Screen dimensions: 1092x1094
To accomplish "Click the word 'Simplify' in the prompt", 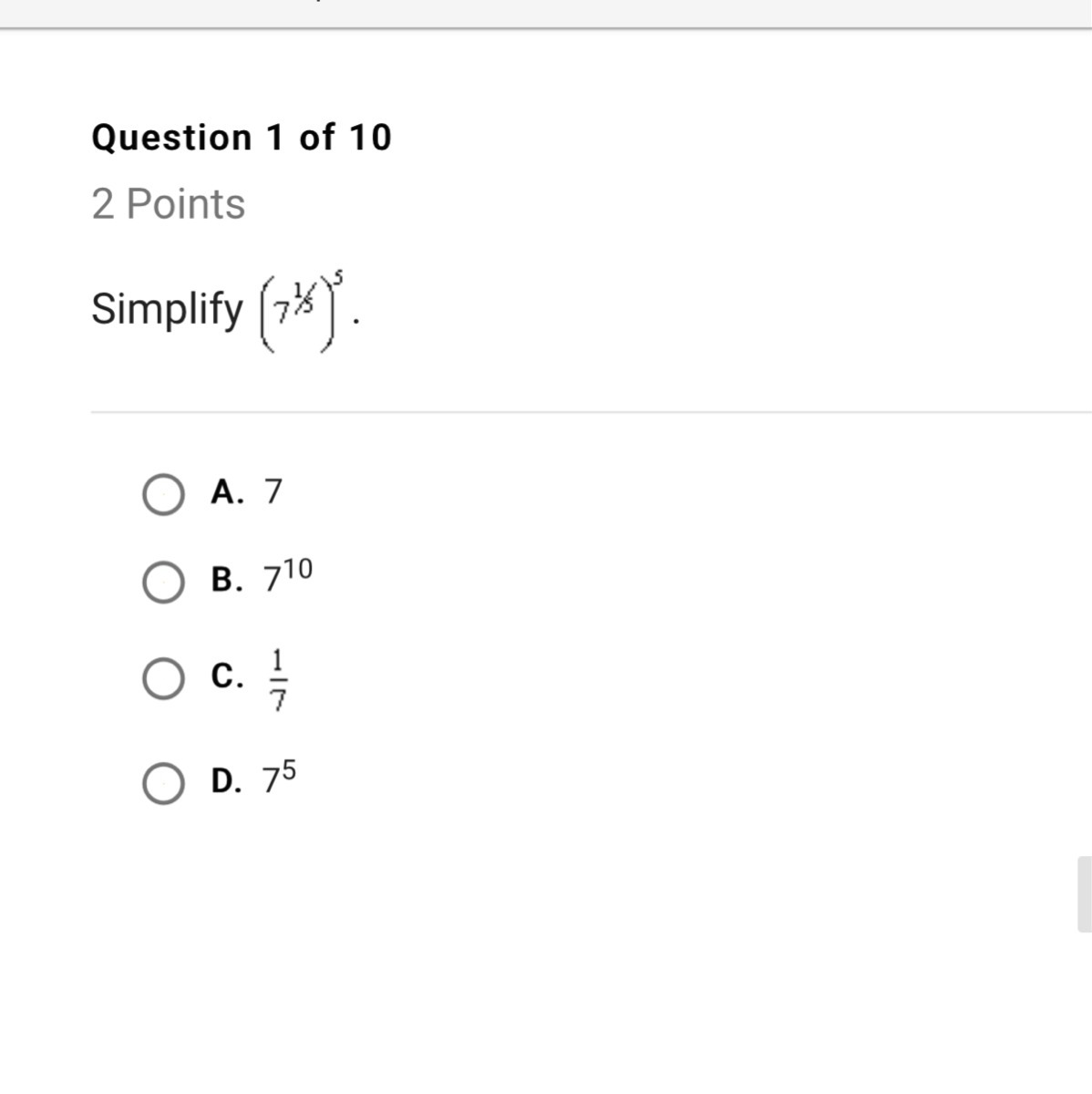I will tap(167, 309).
